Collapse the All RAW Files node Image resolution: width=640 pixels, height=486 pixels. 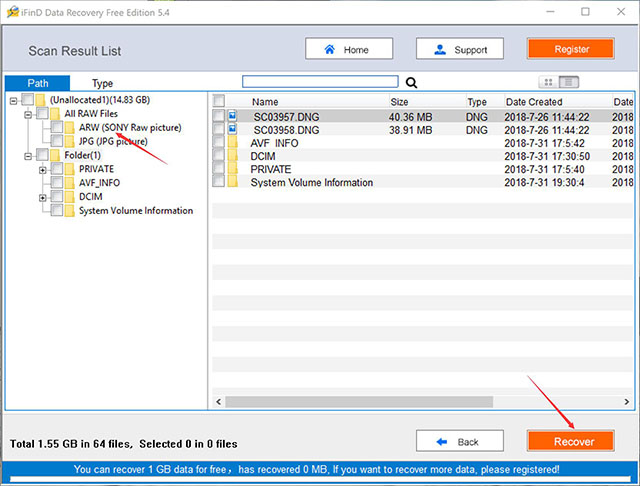28,115
